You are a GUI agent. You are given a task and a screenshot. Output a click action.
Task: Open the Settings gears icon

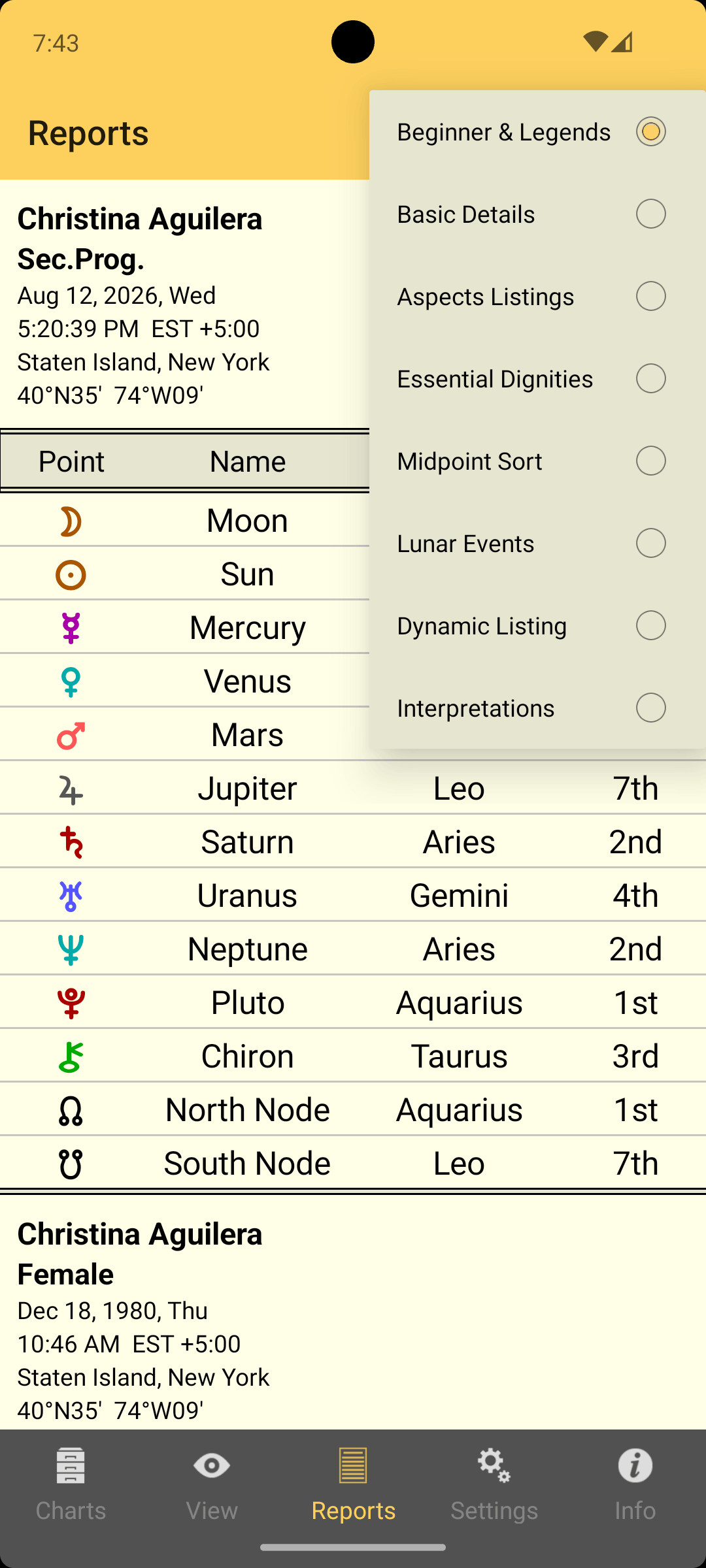pos(494,1465)
